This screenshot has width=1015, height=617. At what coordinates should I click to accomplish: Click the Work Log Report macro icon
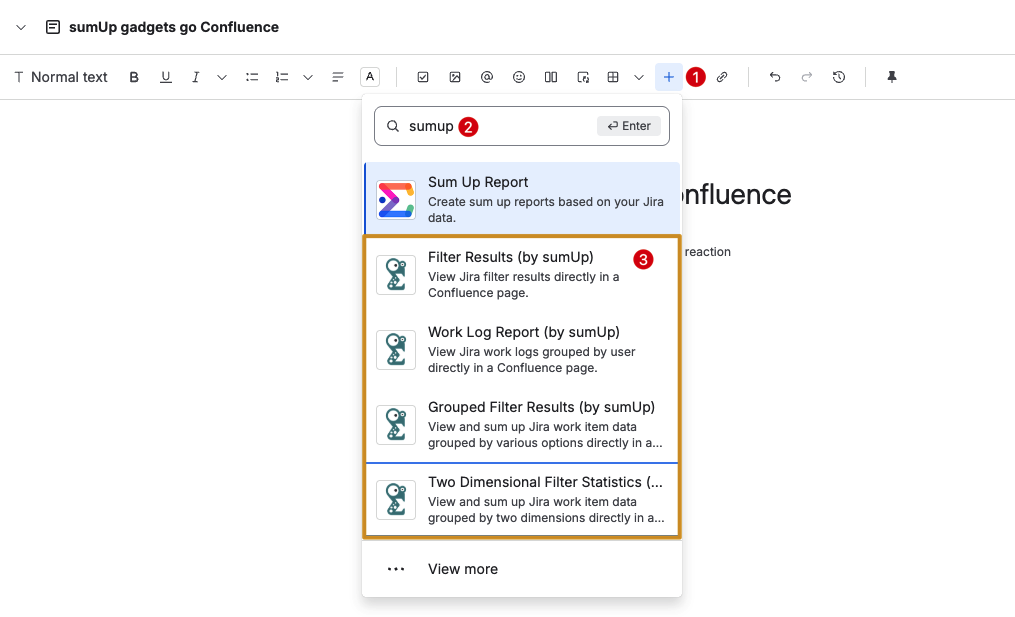396,350
